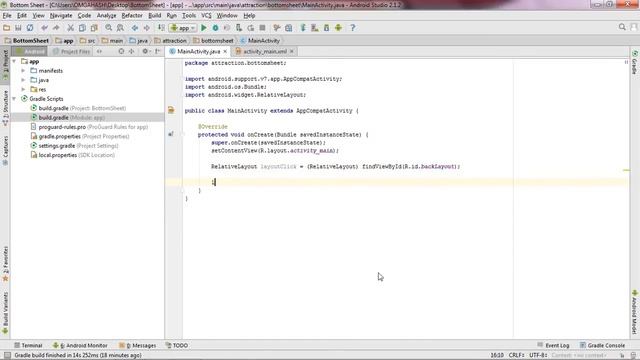Click the green Run app button
This screenshot has width=640, height=360.
204,28
